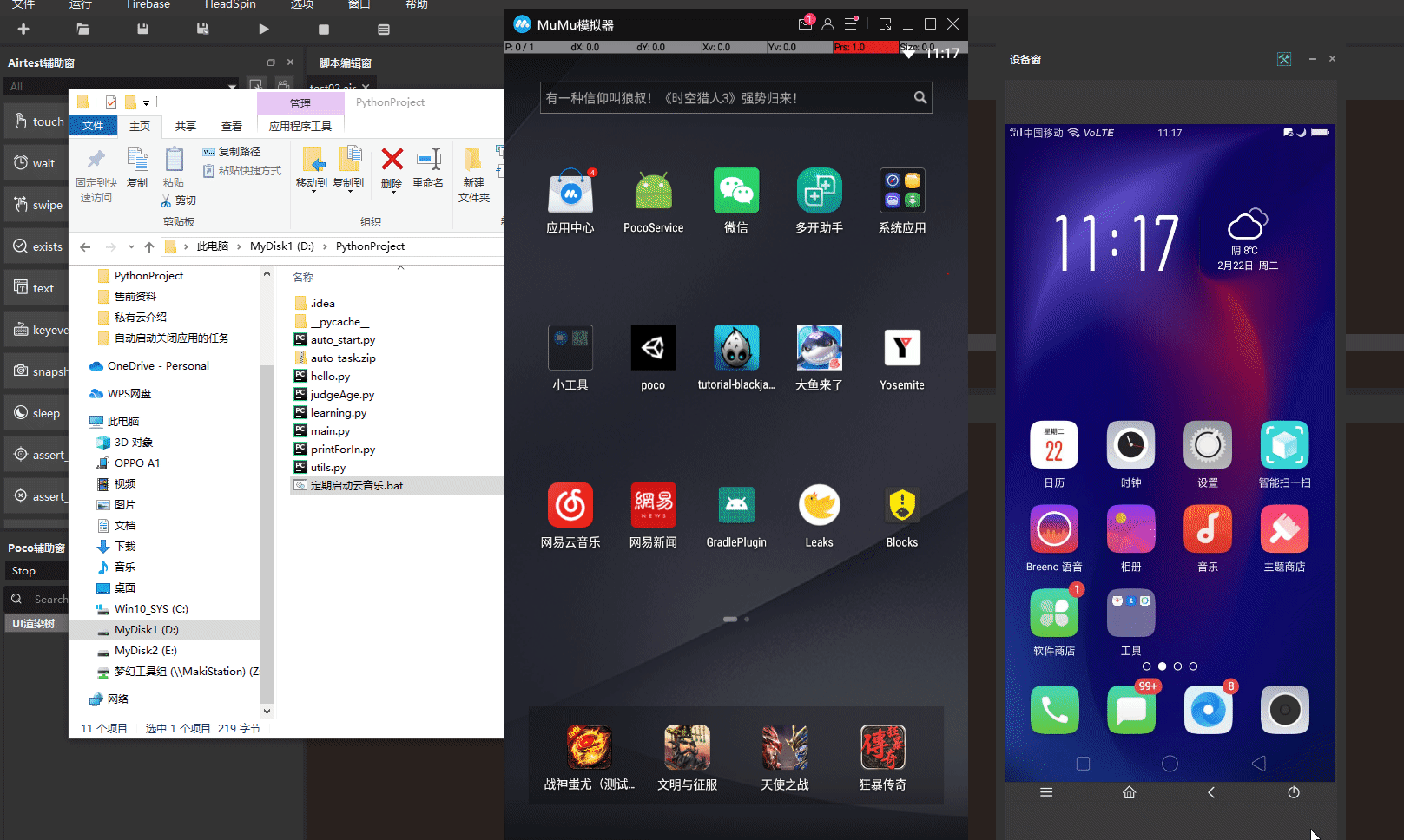Select the exists command in Airtest assistant
This screenshot has height=840, width=1404.
[x=37, y=246]
